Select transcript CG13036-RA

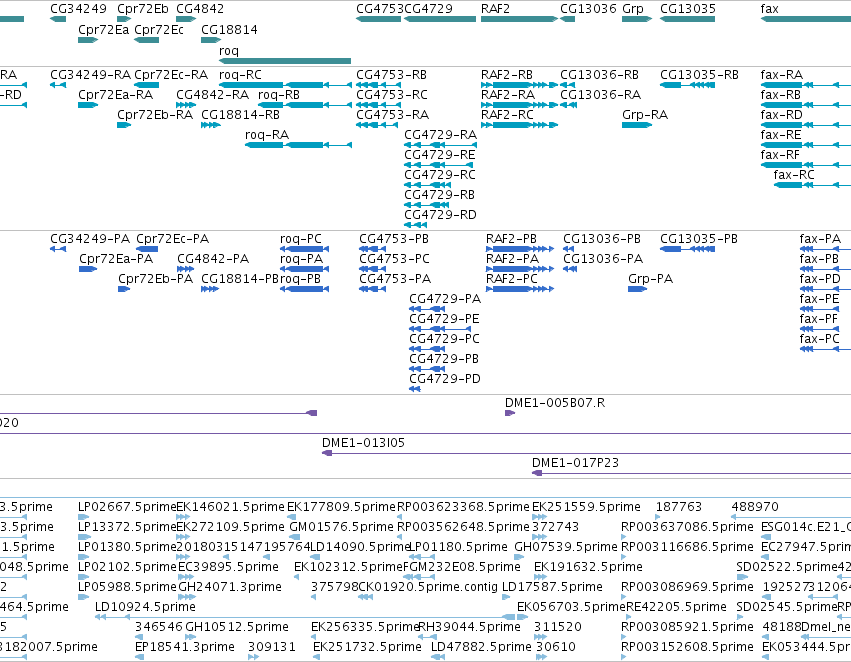coord(568,105)
